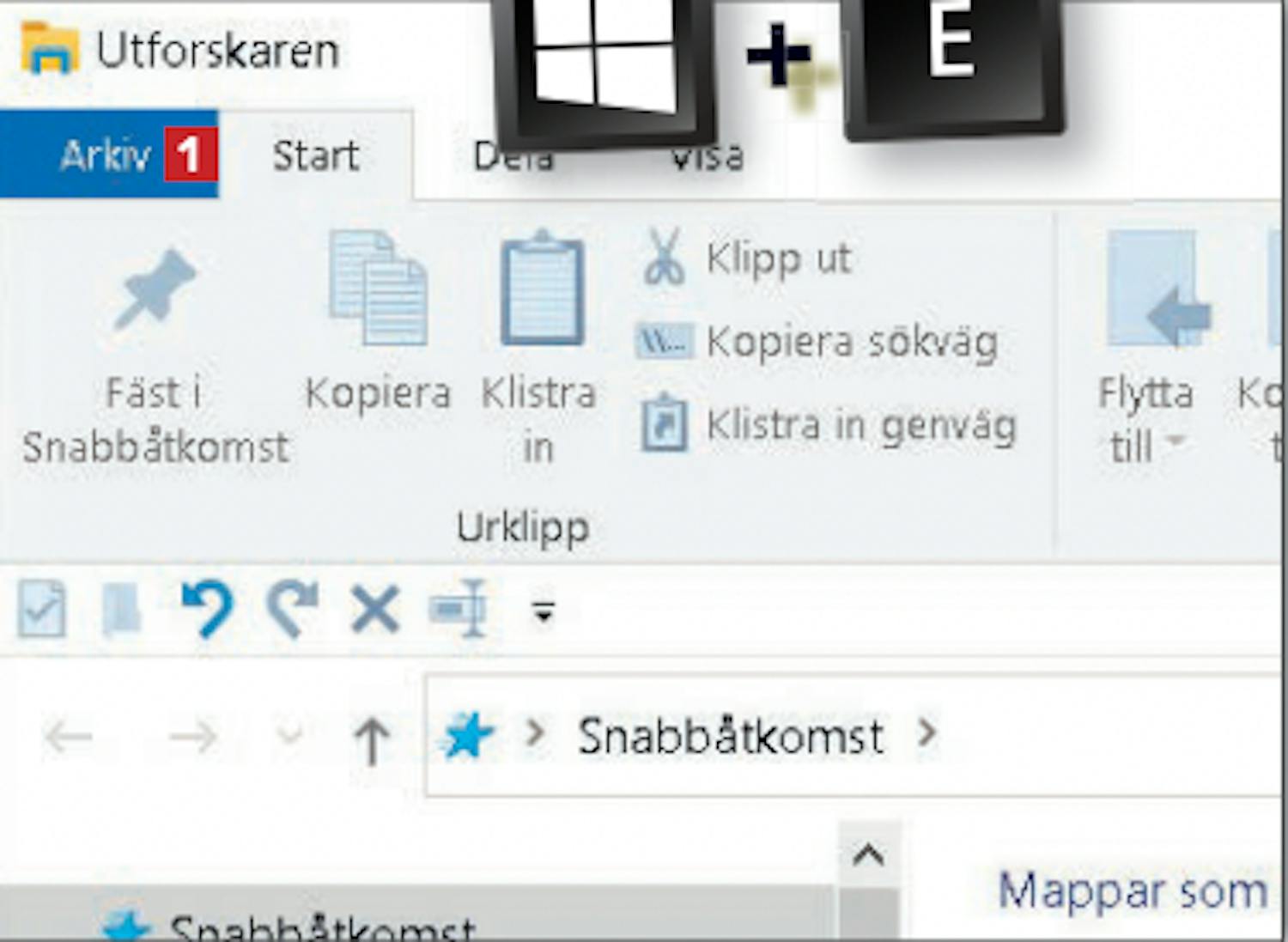Click the redo arrow in quick access toolbar
Image resolution: width=1288 pixels, height=942 pixels.
pyautogui.click(x=292, y=609)
